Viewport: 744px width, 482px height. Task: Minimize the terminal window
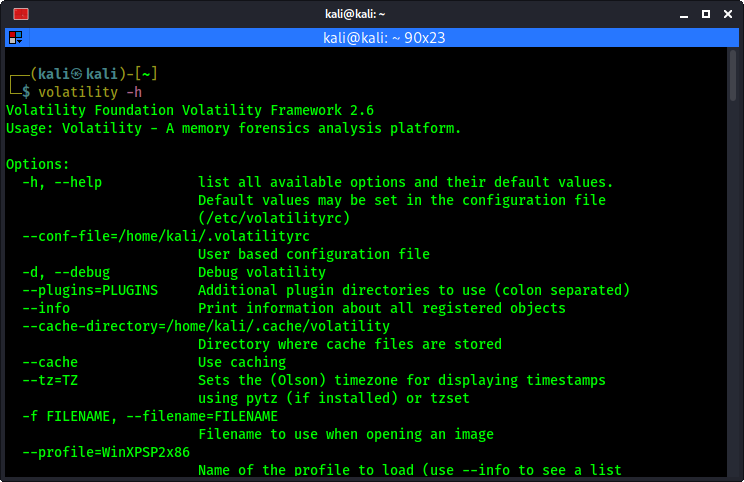(684, 15)
